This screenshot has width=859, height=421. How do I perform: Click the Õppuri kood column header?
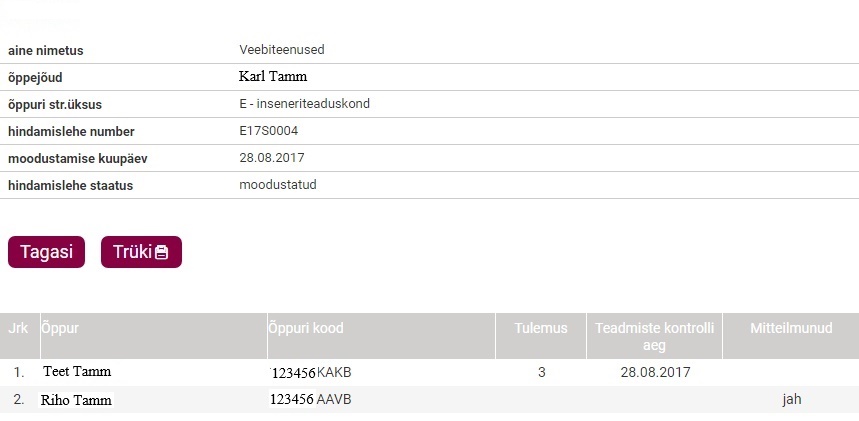click(x=306, y=328)
